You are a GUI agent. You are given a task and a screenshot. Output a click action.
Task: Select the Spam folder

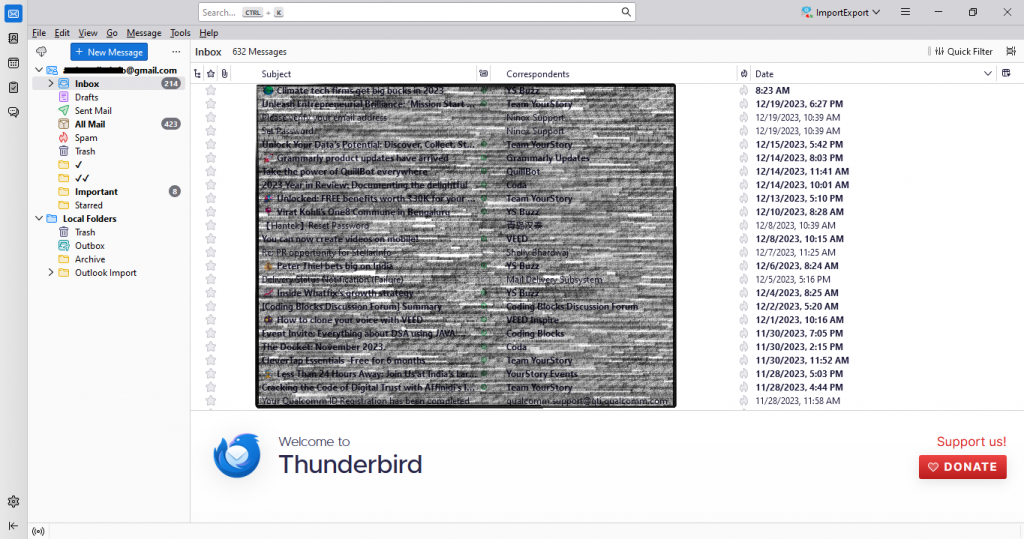coord(86,138)
